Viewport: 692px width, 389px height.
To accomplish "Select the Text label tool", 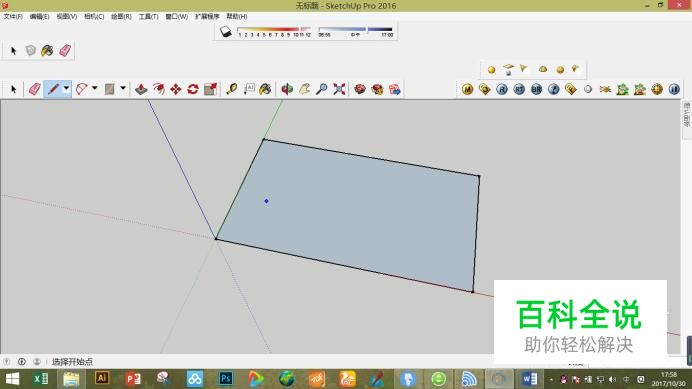I will coord(249,89).
